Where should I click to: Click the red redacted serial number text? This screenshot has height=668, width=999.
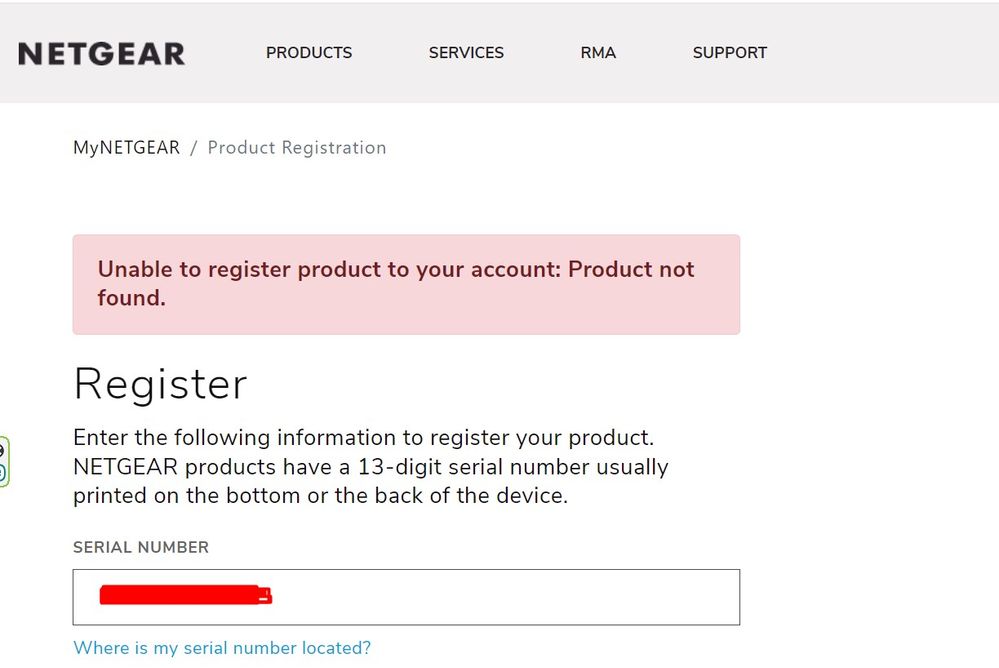pyautogui.click(x=185, y=596)
